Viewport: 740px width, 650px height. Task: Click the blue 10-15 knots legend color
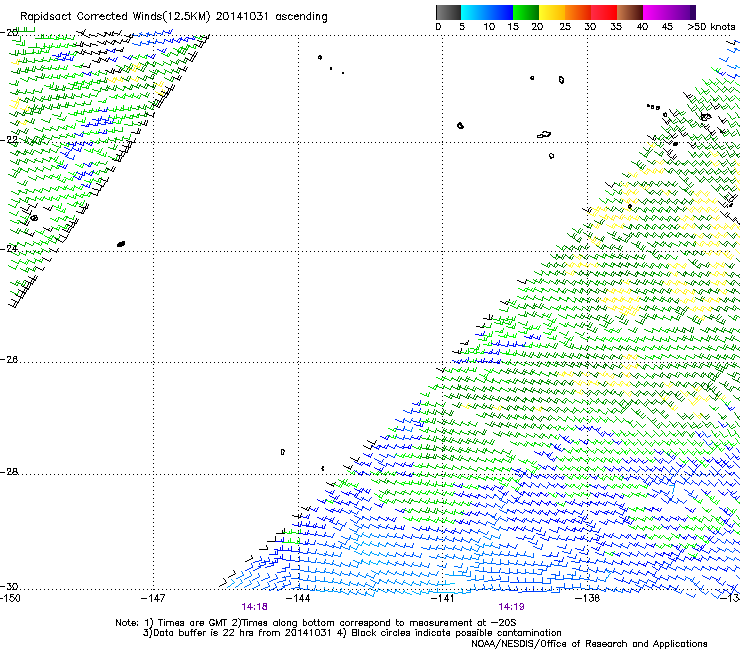500,12
